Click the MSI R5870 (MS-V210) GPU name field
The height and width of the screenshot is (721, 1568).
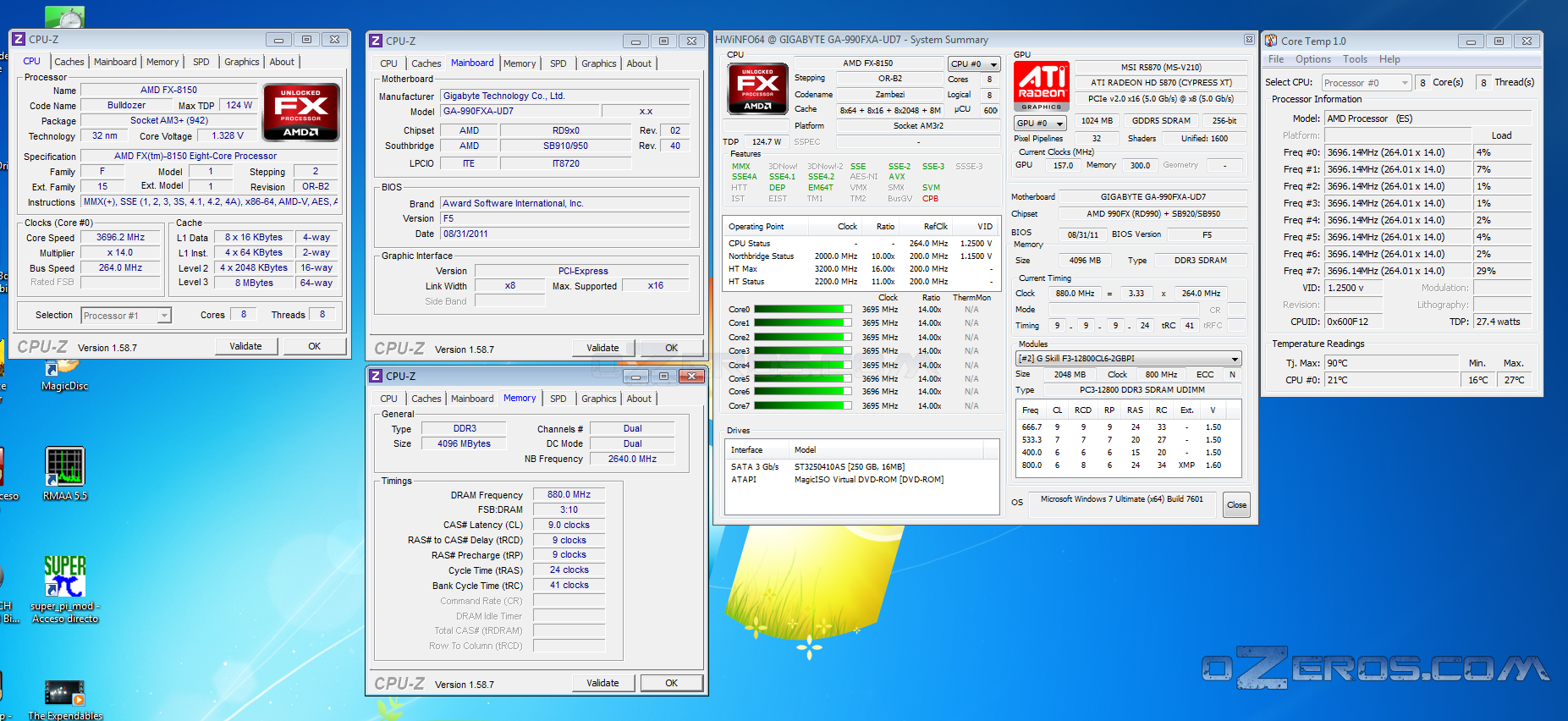tap(1161, 68)
